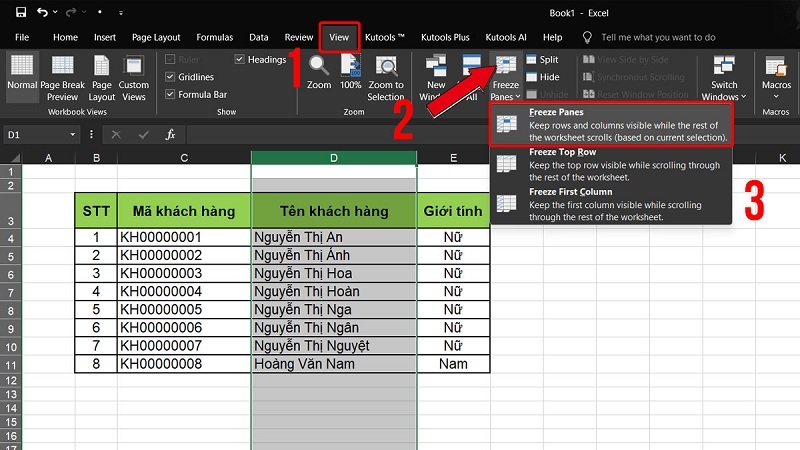
Task: Customize Quick Access Toolbar dropdown
Action: [121, 13]
